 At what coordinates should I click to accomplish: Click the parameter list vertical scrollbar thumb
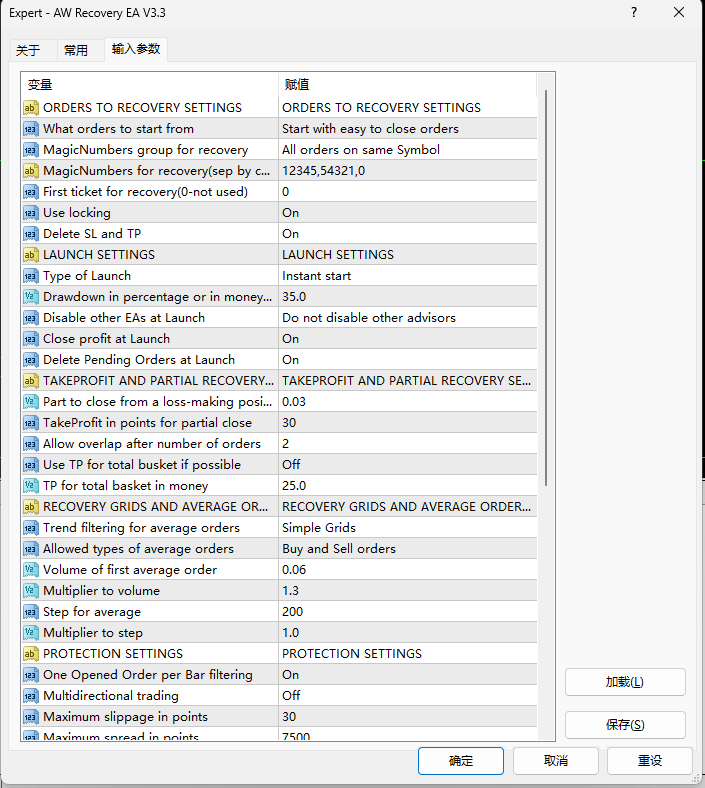pyautogui.click(x=546, y=288)
